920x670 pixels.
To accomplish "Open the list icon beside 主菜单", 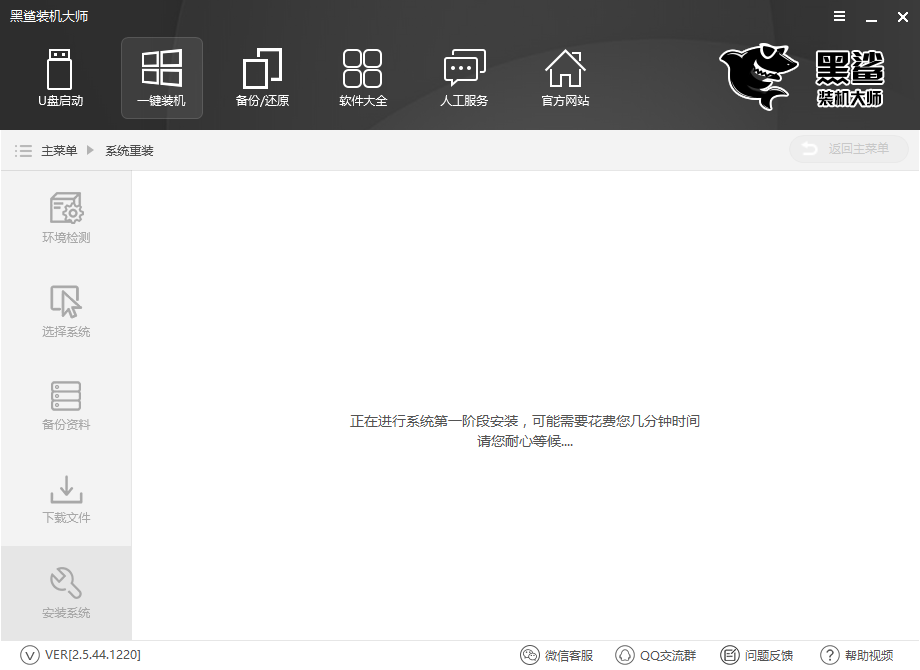I will click(23, 150).
